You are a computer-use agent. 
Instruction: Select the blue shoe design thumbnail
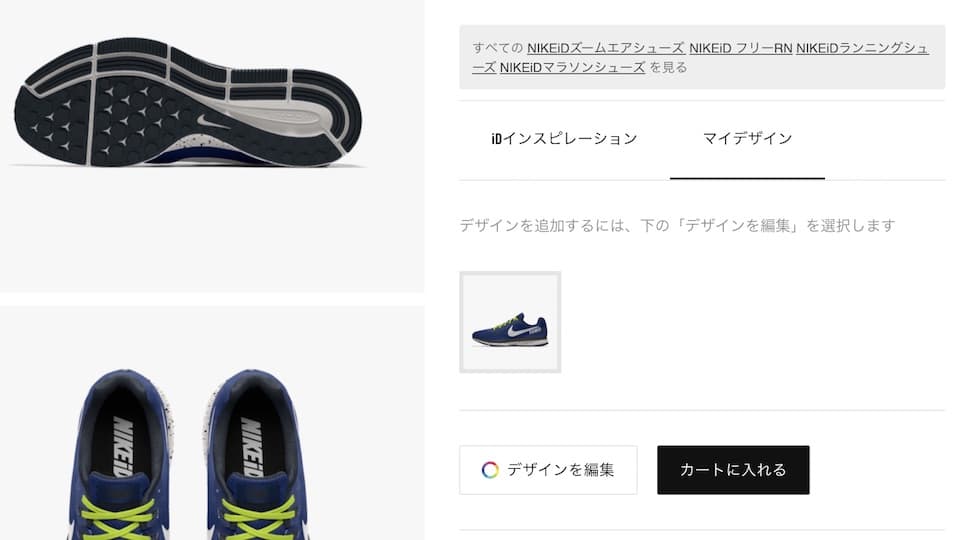[x=510, y=322]
